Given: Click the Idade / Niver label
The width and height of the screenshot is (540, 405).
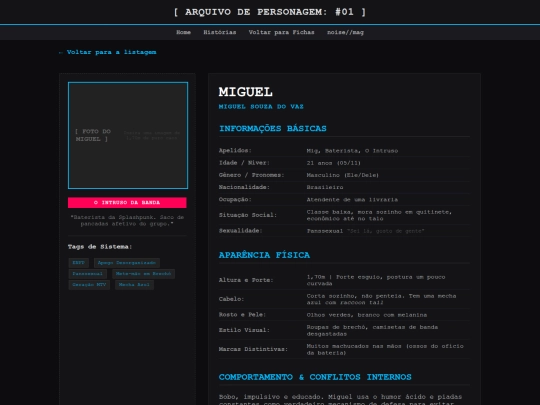Looking at the screenshot, I should (x=244, y=163).
